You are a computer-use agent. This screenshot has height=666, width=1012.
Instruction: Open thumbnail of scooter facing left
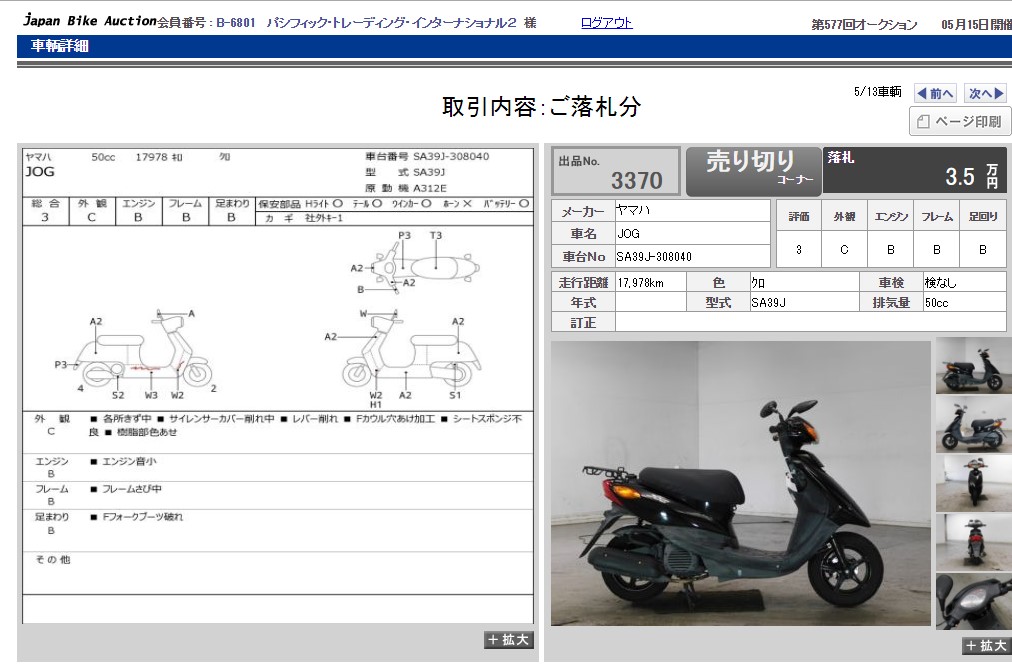pyautogui.click(x=973, y=425)
